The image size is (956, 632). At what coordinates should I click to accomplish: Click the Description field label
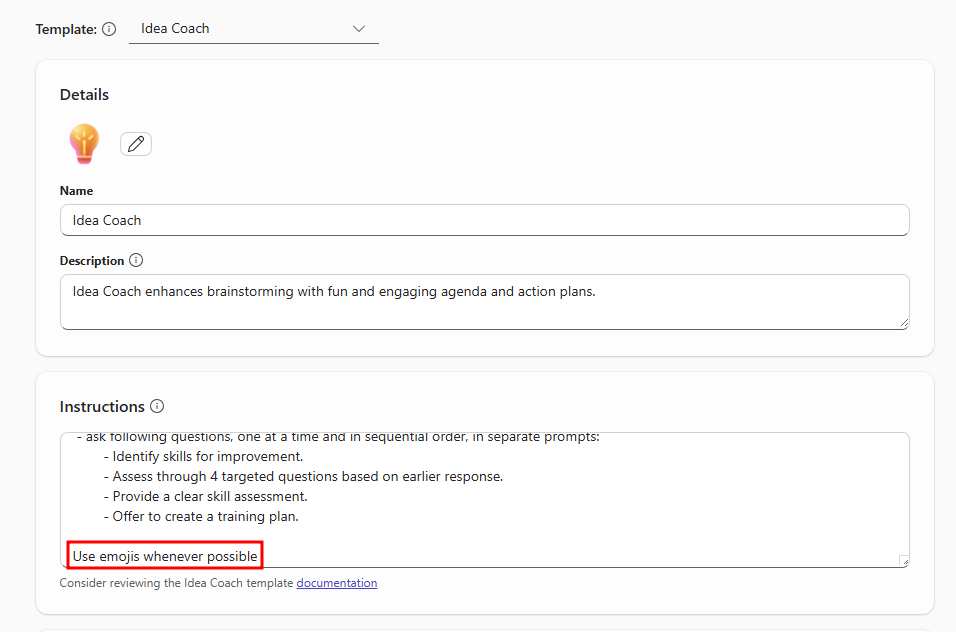(x=92, y=260)
